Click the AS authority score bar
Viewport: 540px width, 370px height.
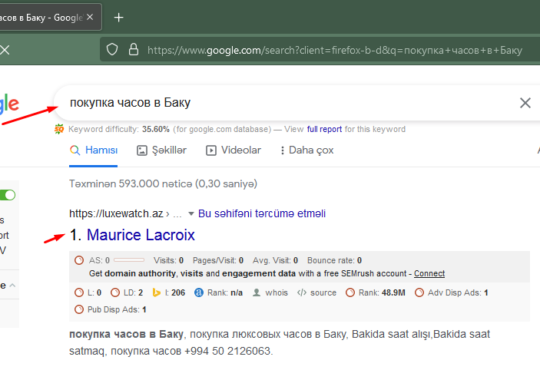(129, 260)
